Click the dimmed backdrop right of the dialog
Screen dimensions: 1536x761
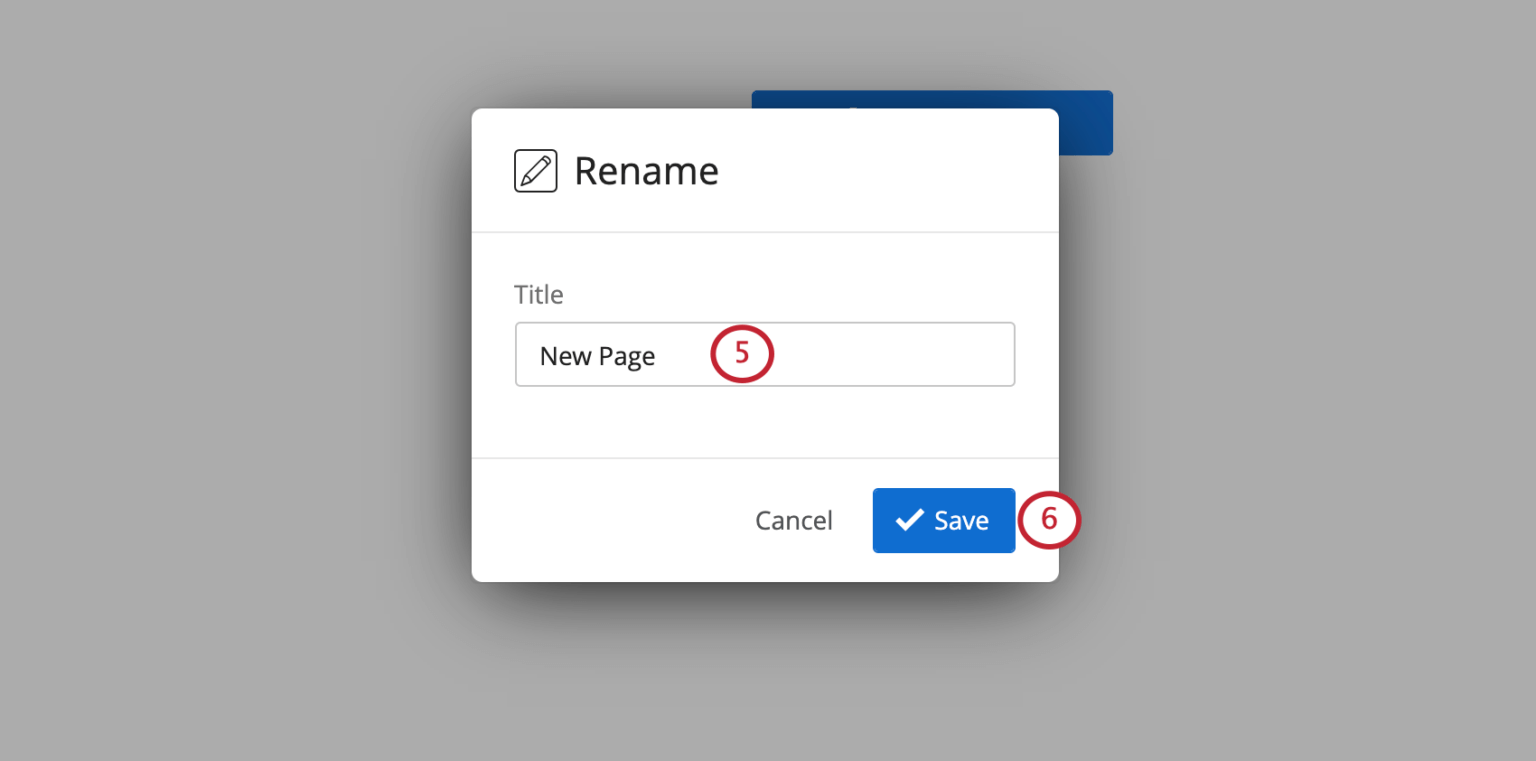[1300, 380]
